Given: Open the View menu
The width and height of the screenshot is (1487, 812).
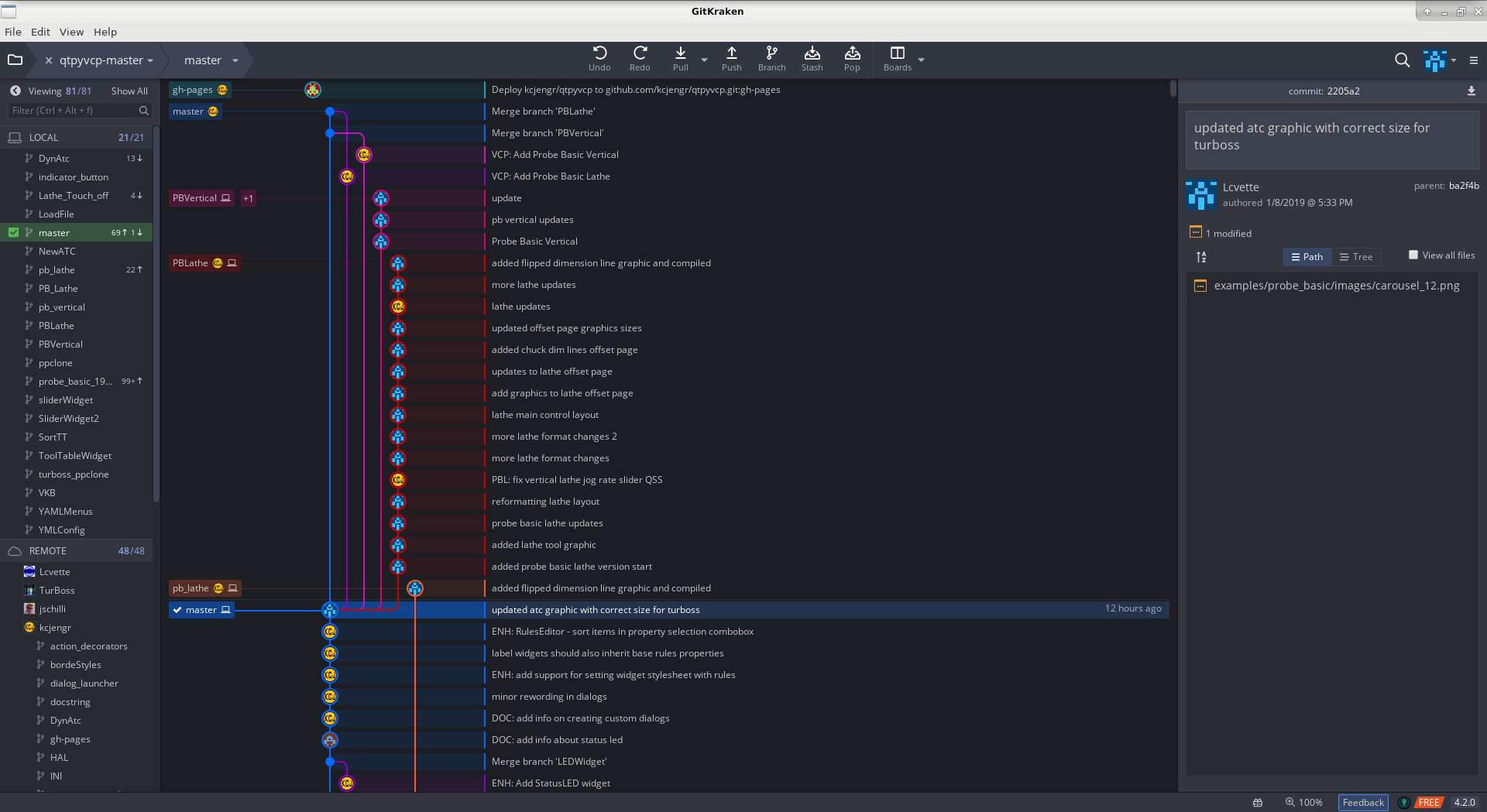Looking at the screenshot, I should (x=71, y=32).
